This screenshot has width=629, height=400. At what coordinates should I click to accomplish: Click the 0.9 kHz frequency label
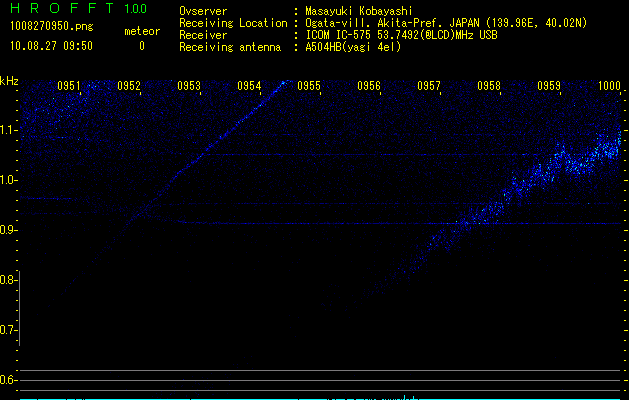(x=9, y=230)
